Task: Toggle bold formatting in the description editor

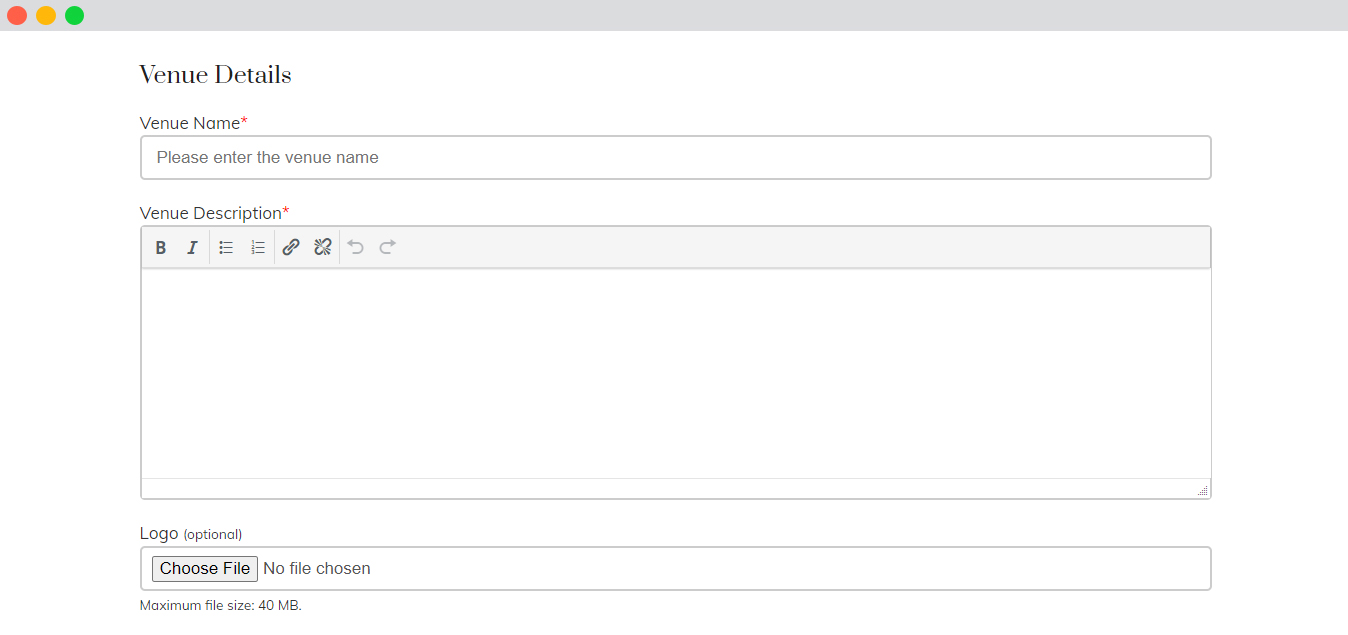Action: [x=160, y=247]
